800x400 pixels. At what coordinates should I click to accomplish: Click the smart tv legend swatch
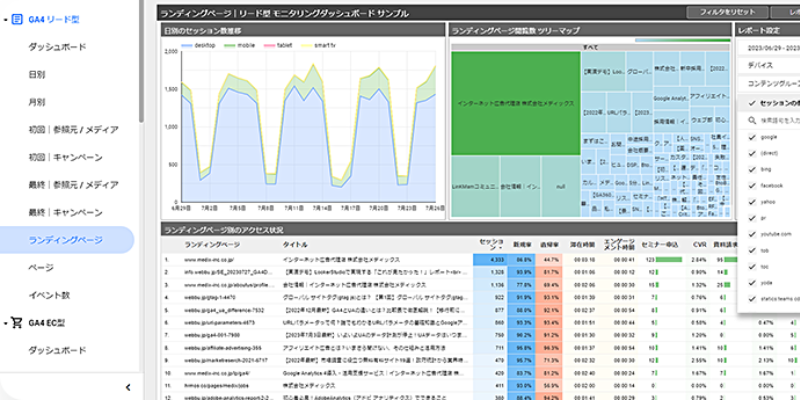click(307, 45)
